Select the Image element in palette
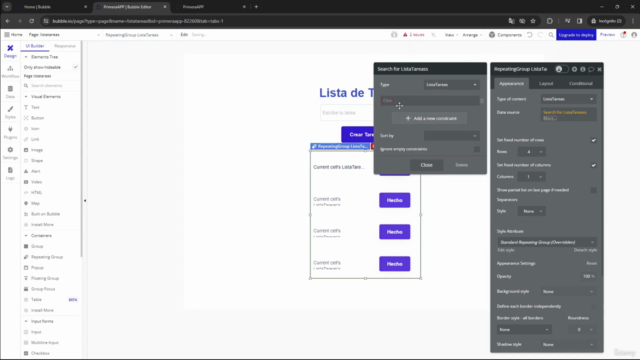 pyautogui.click(x=37, y=150)
